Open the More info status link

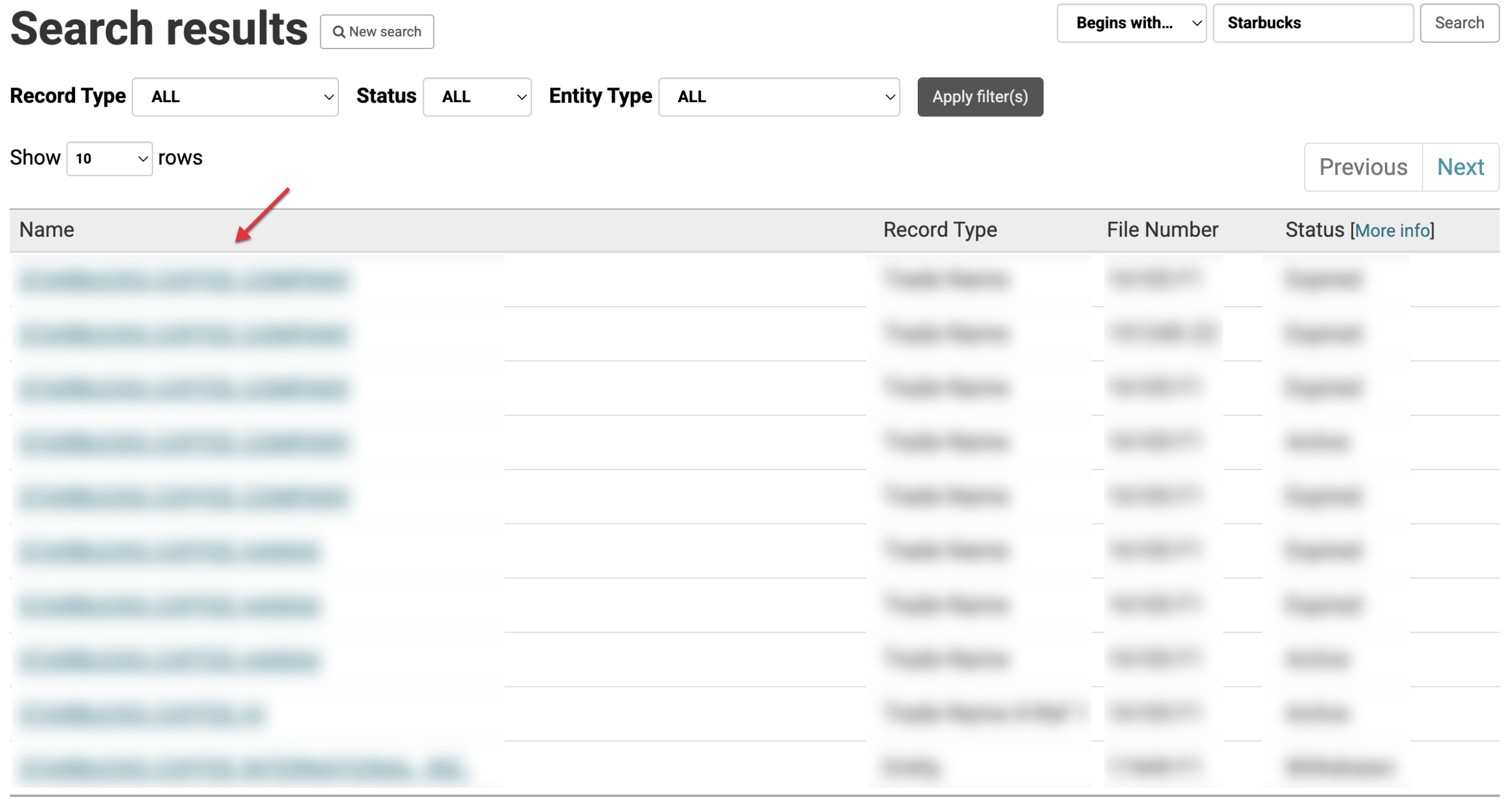click(x=1392, y=230)
